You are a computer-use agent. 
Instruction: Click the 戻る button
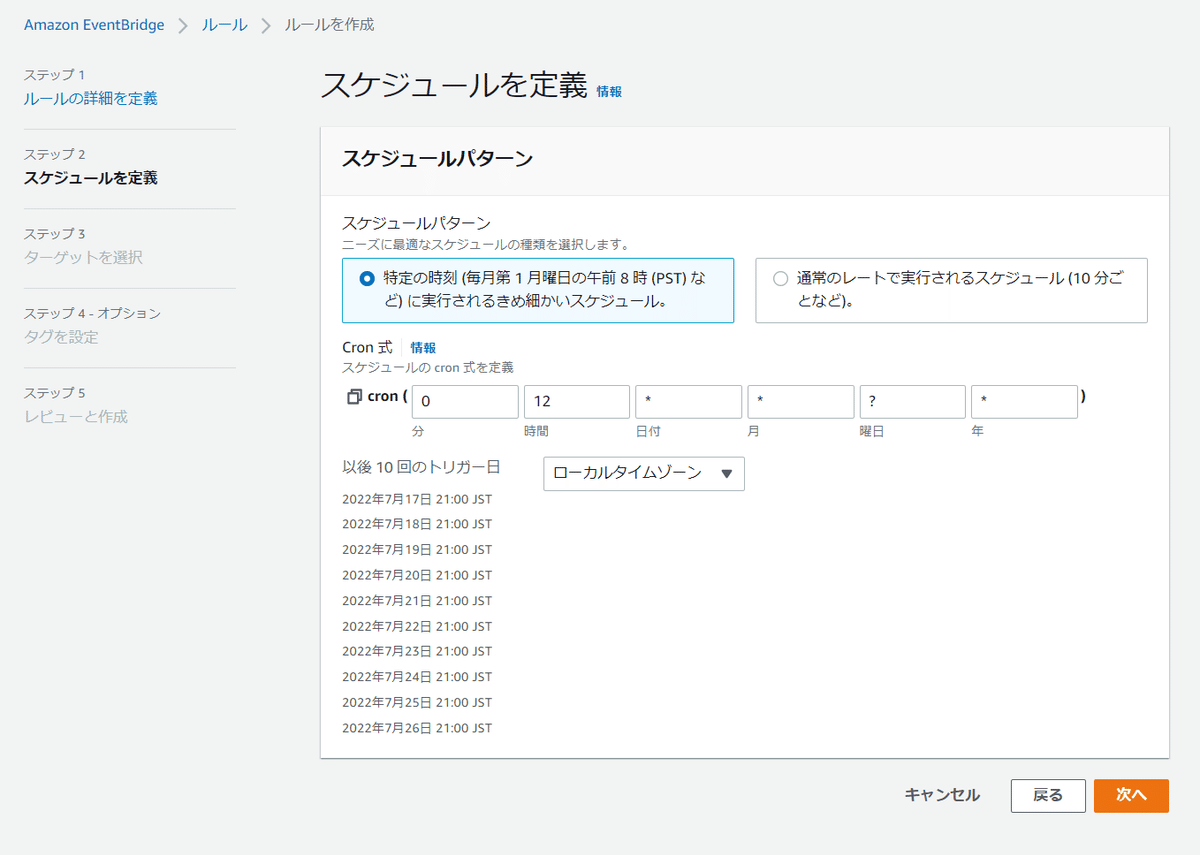1048,796
